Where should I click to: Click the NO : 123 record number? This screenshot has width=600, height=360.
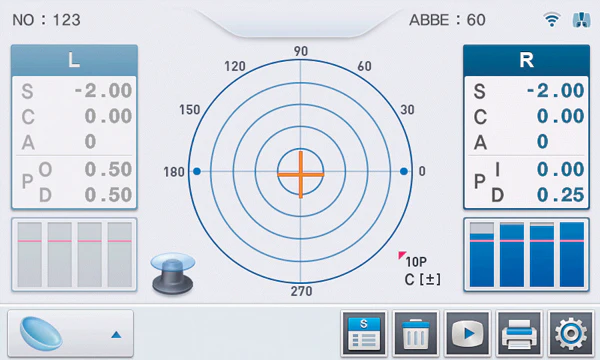pos(46,20)
